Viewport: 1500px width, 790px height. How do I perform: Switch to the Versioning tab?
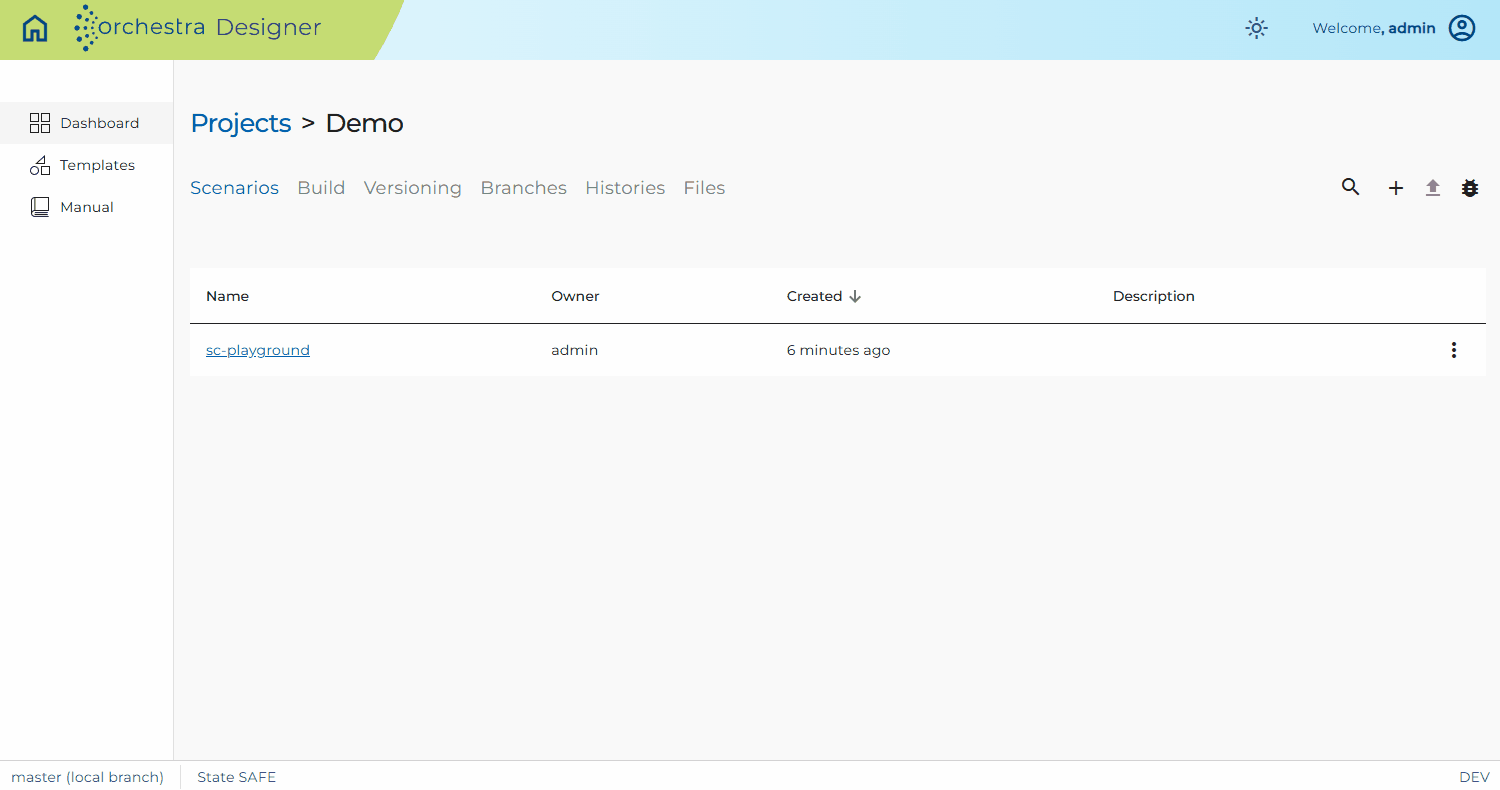click(x=413, y=188)
